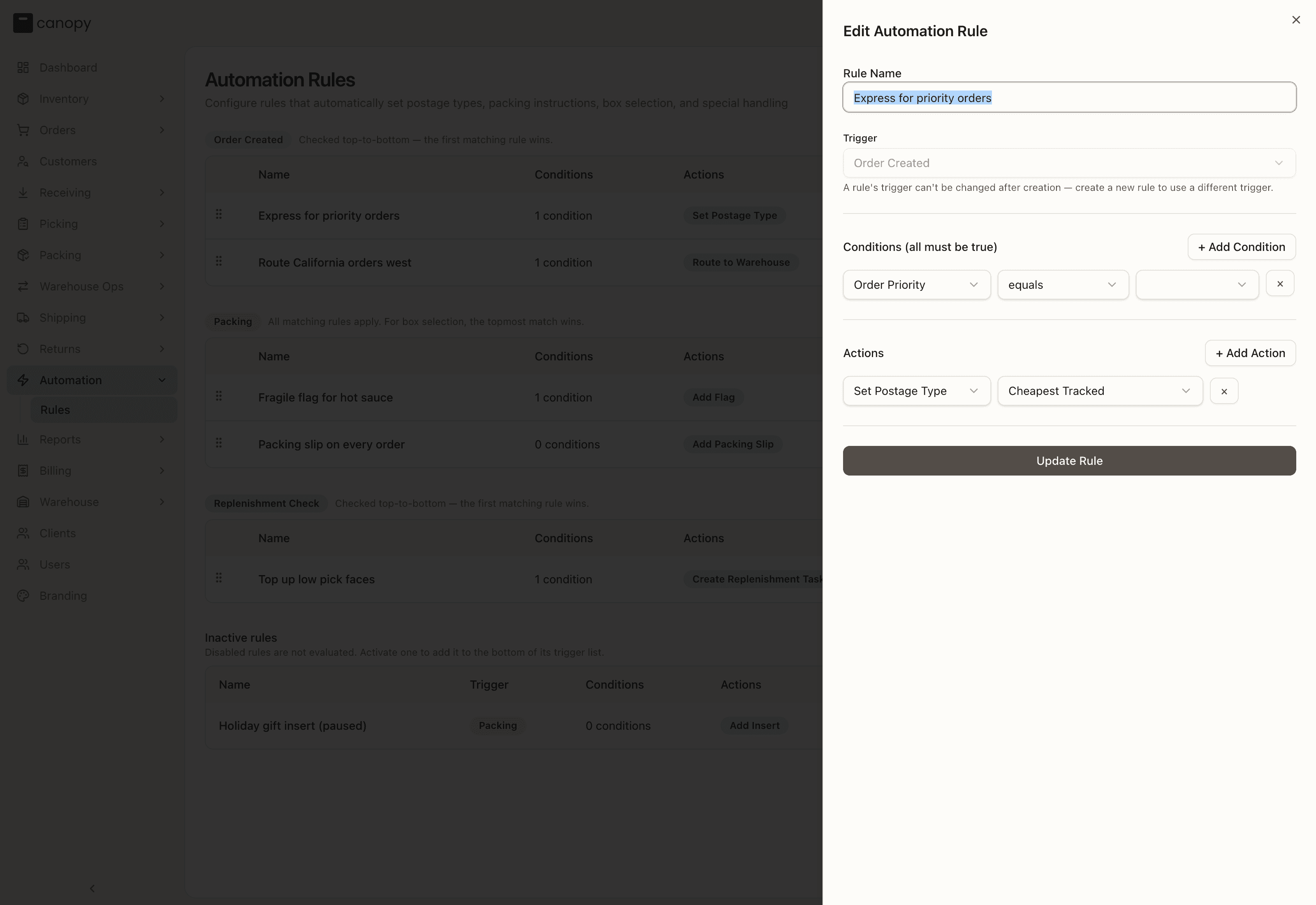Click the Clients people icon

pos(23,533)
